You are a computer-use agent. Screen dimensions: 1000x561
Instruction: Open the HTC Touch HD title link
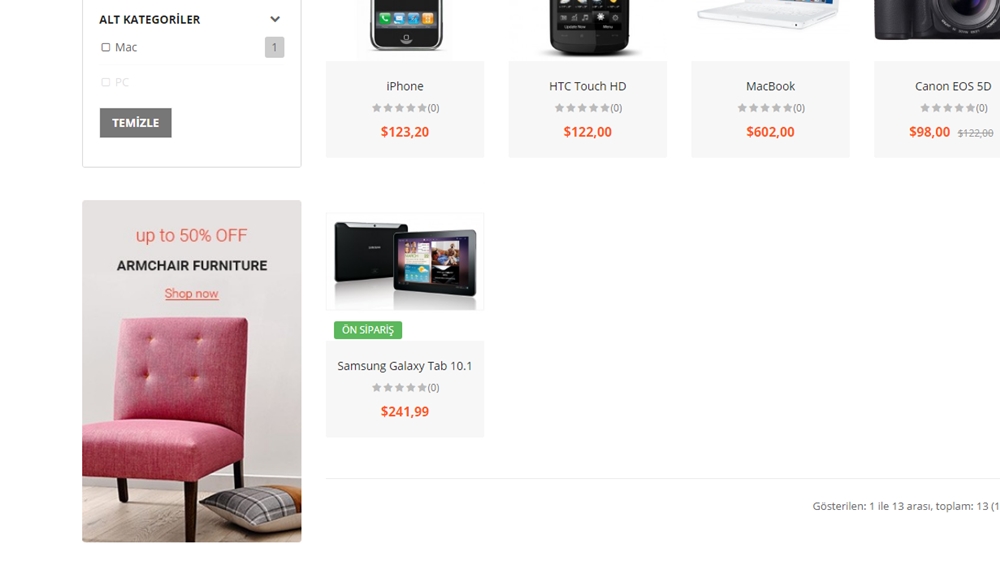coord(587,86)
